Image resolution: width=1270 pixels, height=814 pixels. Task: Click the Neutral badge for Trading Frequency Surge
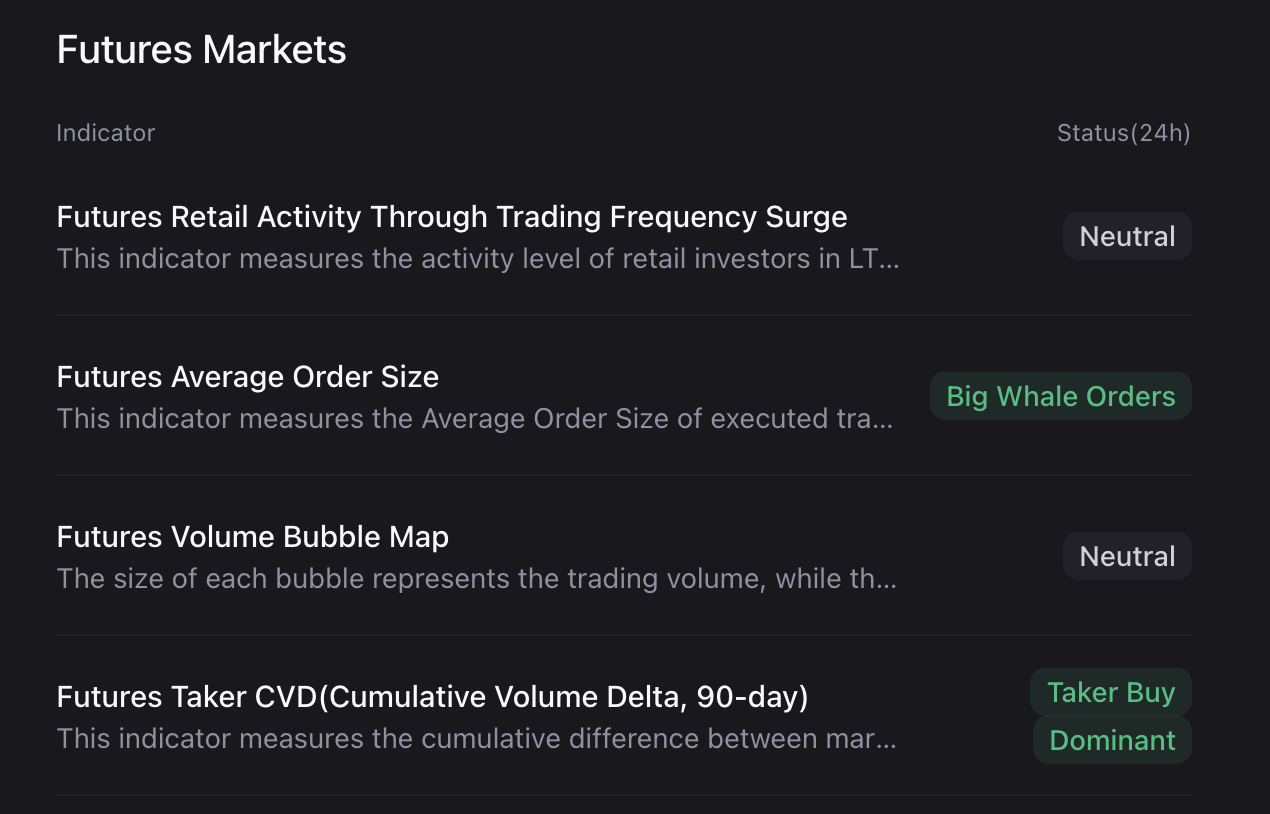[x=1127, y=236]
